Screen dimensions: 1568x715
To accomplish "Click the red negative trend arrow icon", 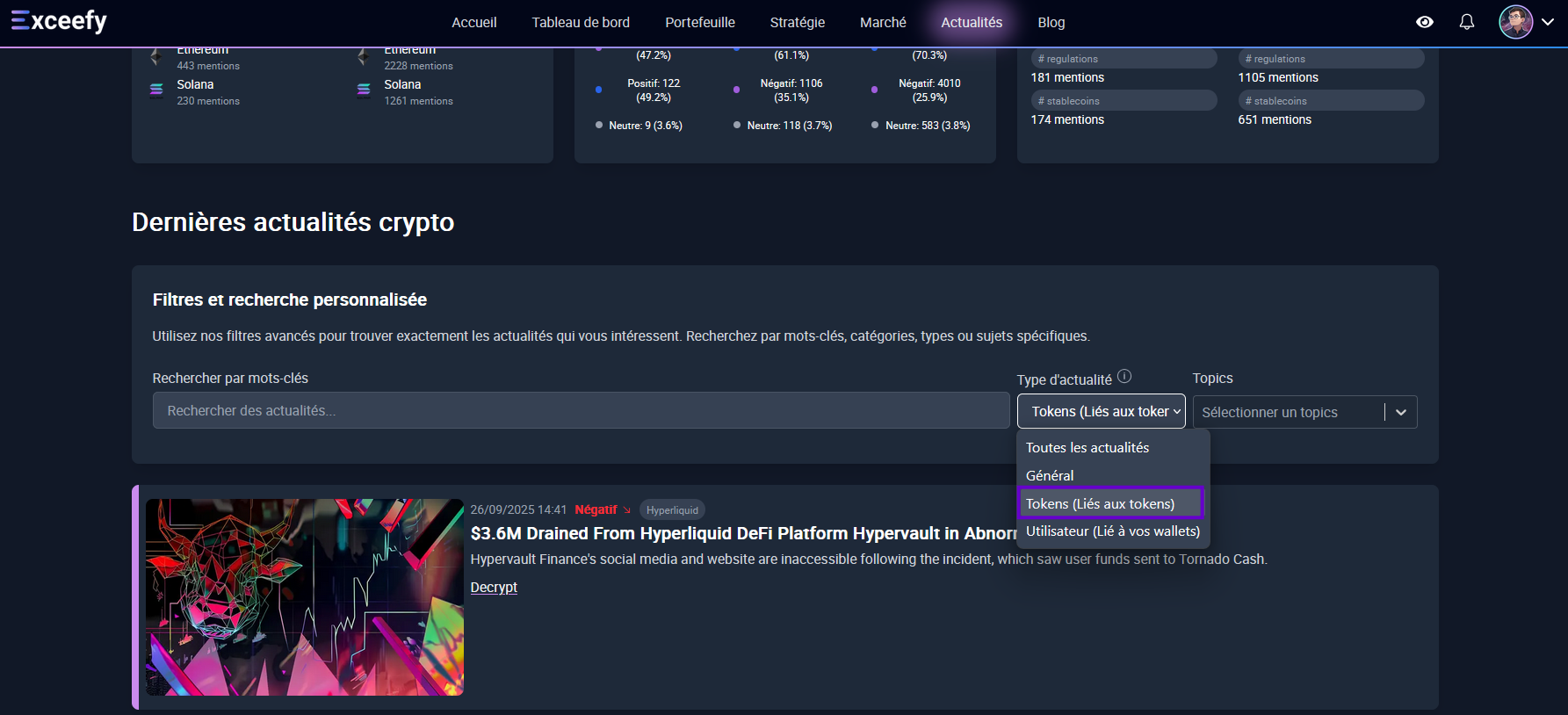I will [x=626, y=510].
